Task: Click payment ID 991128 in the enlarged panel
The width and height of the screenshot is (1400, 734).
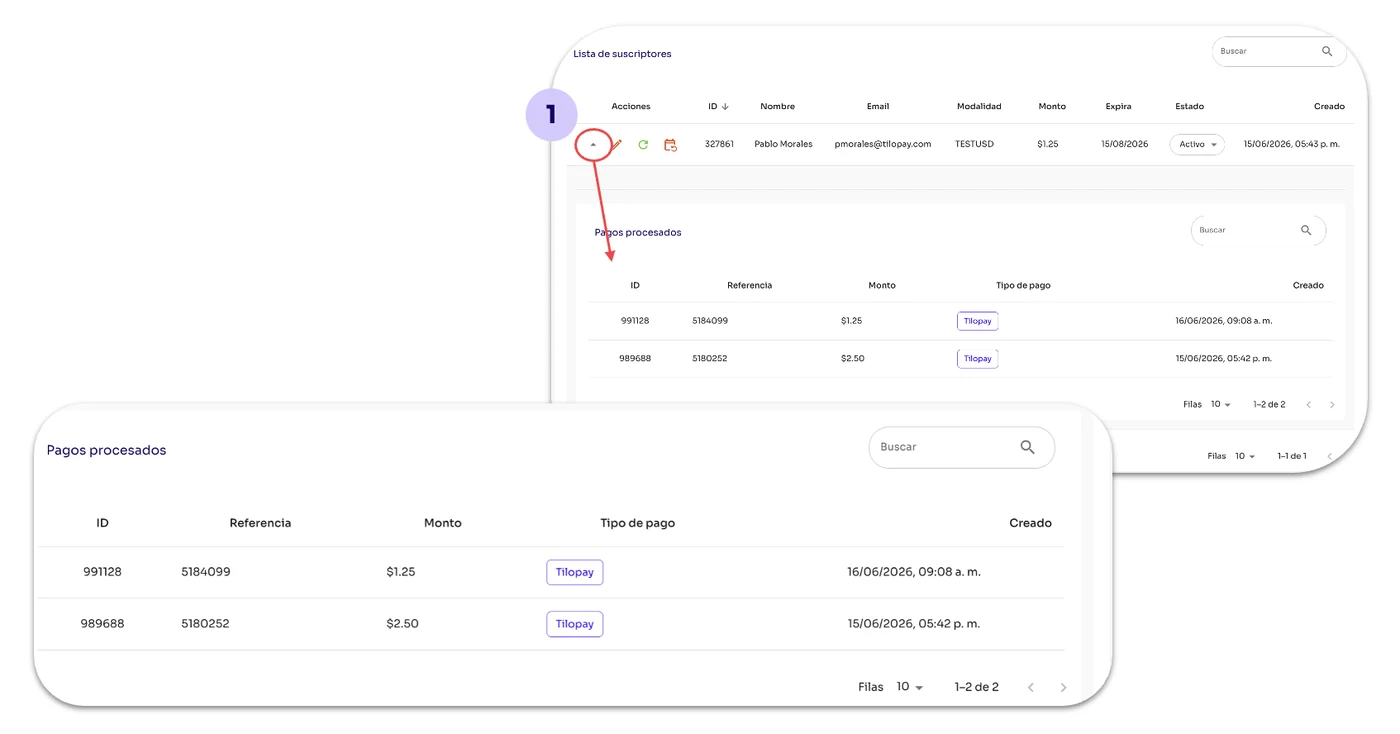Action: [103, 572]
